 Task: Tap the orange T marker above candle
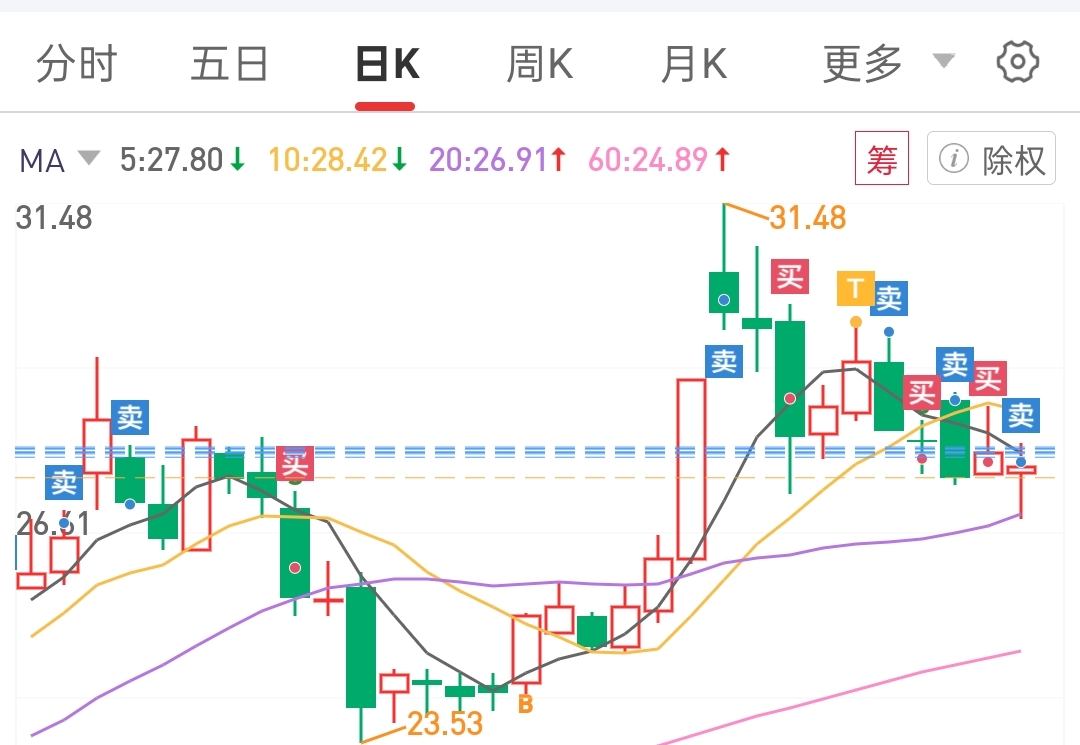855,288
